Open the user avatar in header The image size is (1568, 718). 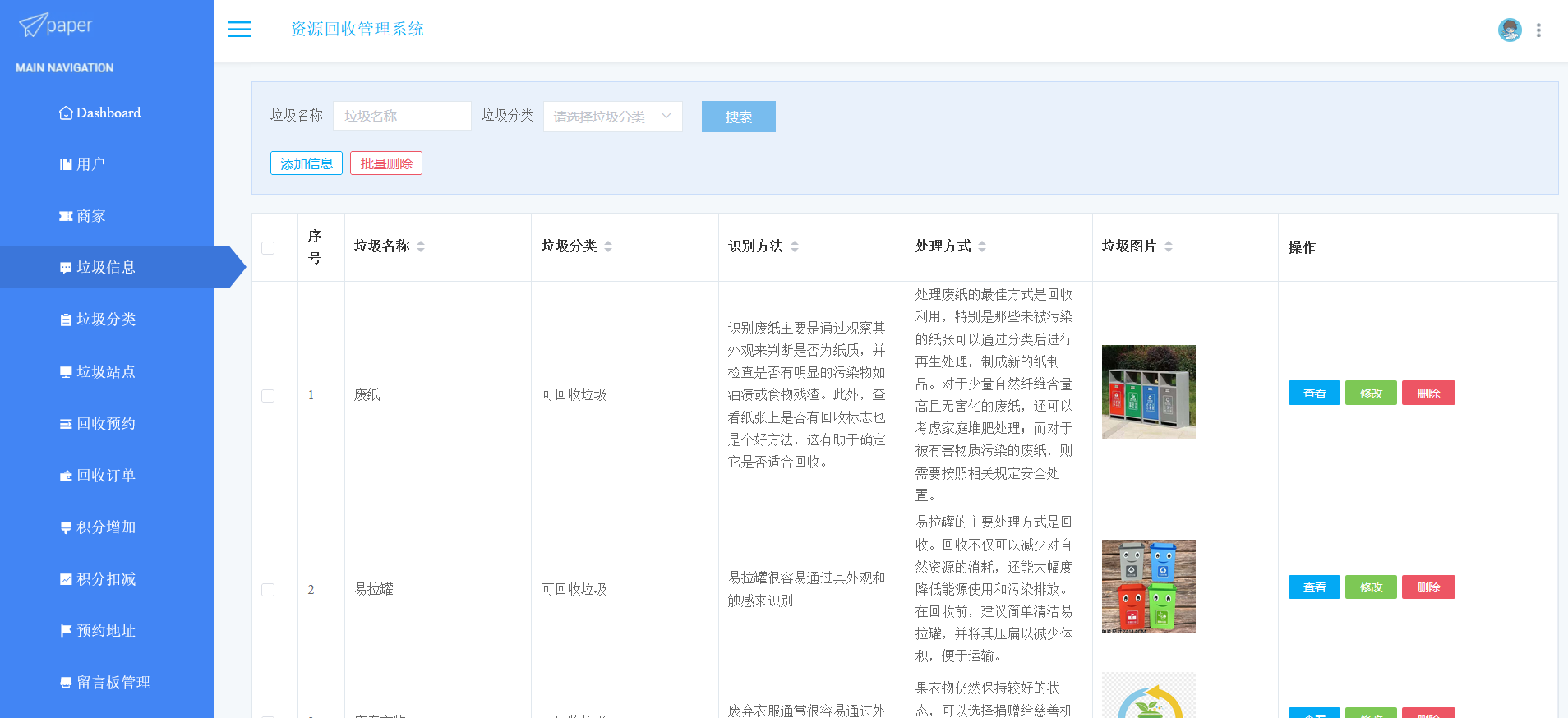pyautogui.click(x=1510, y=30)
